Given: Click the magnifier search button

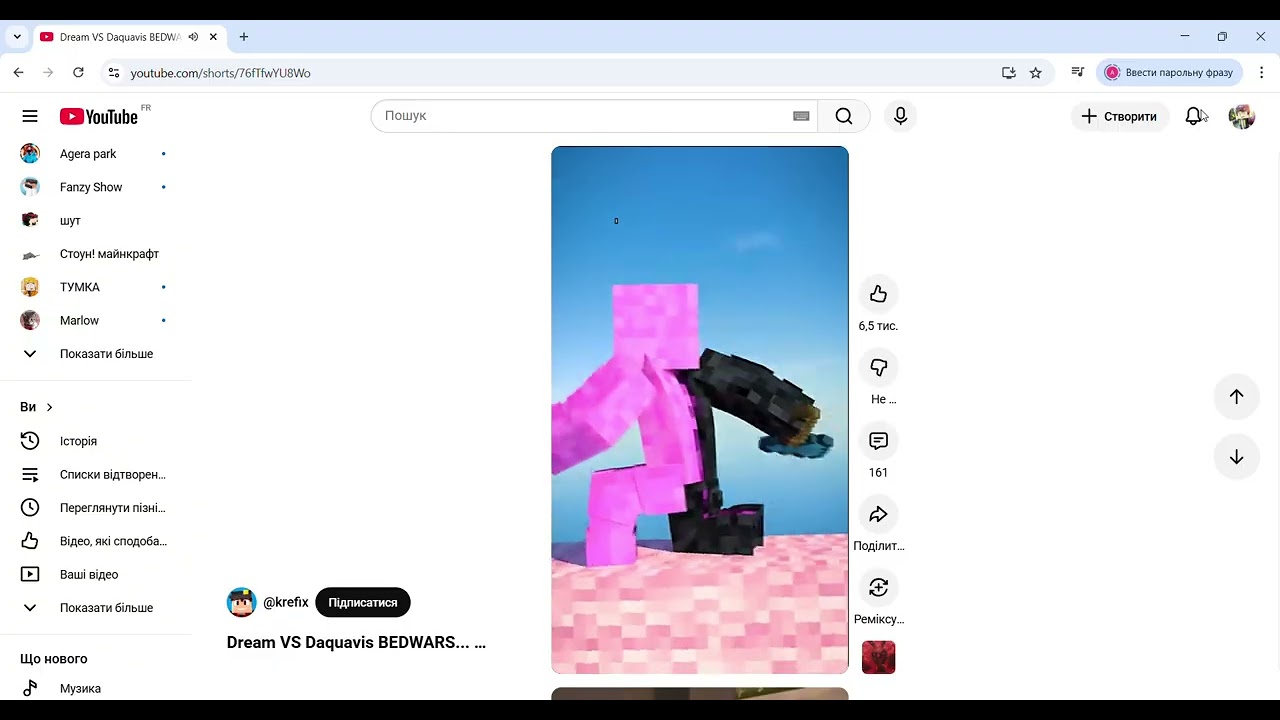Looking at the screenshot, I should [x=844, y=116].
